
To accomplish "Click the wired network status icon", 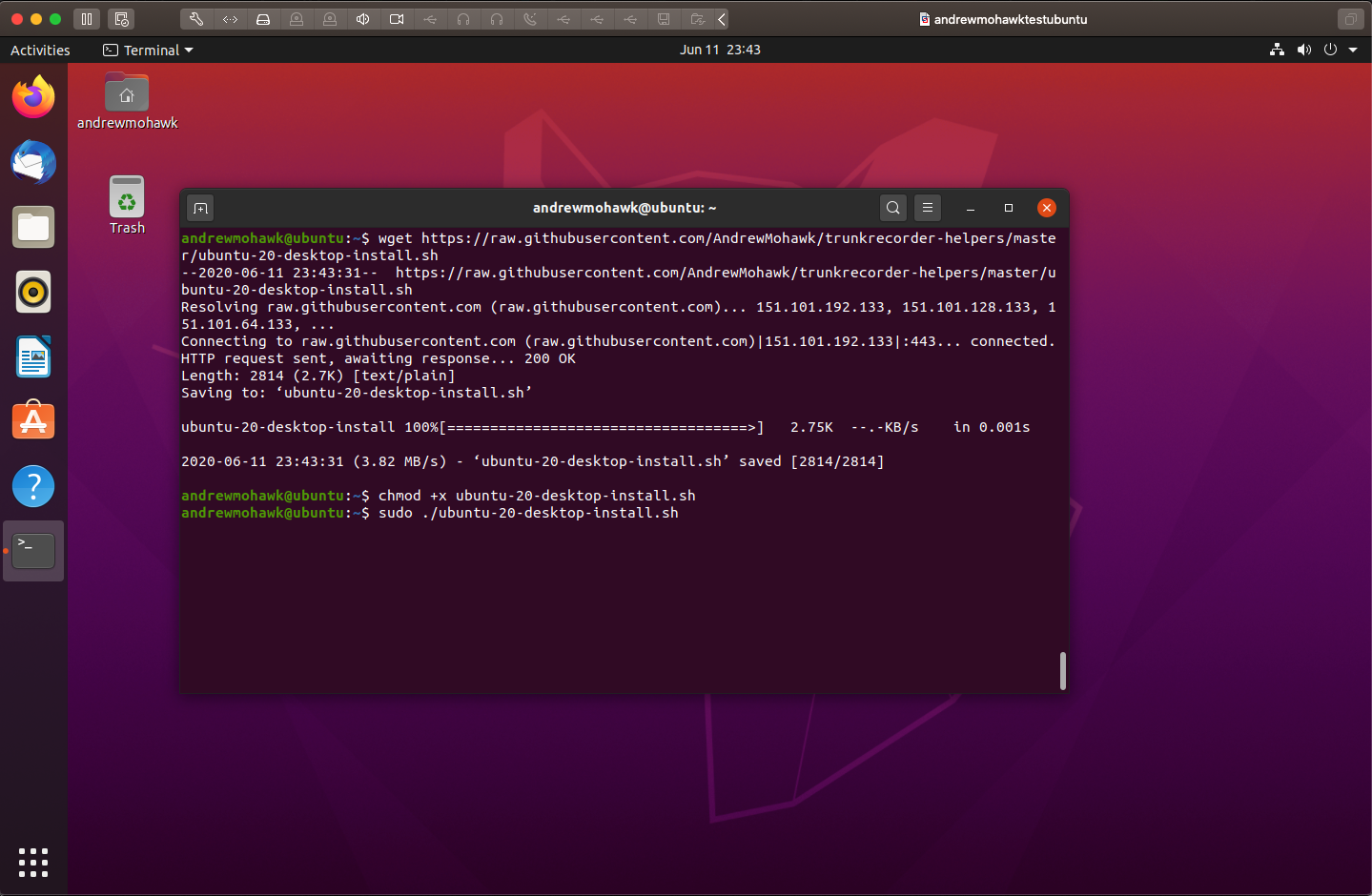I will pos(1277,50).
